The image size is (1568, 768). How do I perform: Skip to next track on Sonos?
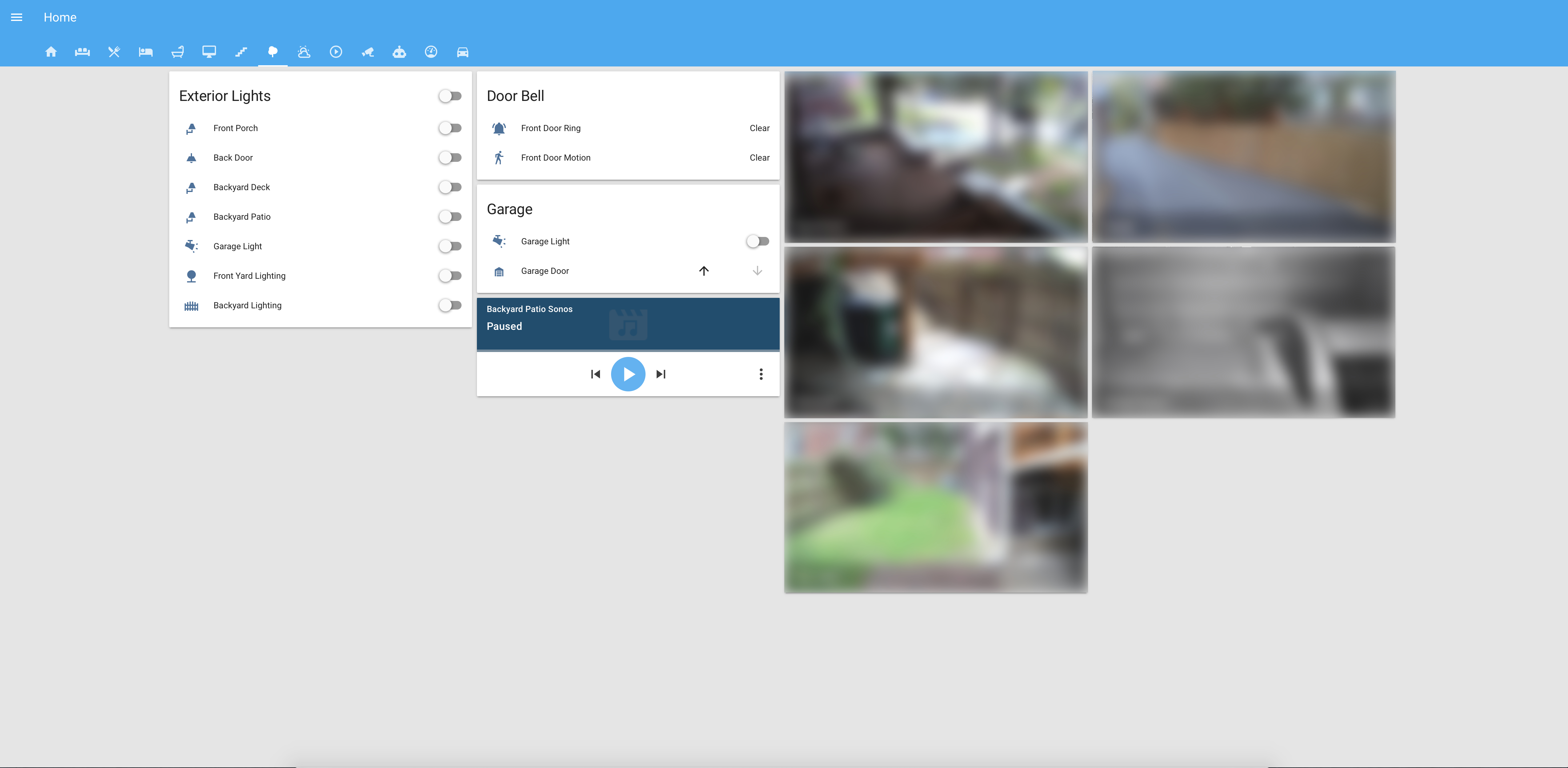point(661,374)
